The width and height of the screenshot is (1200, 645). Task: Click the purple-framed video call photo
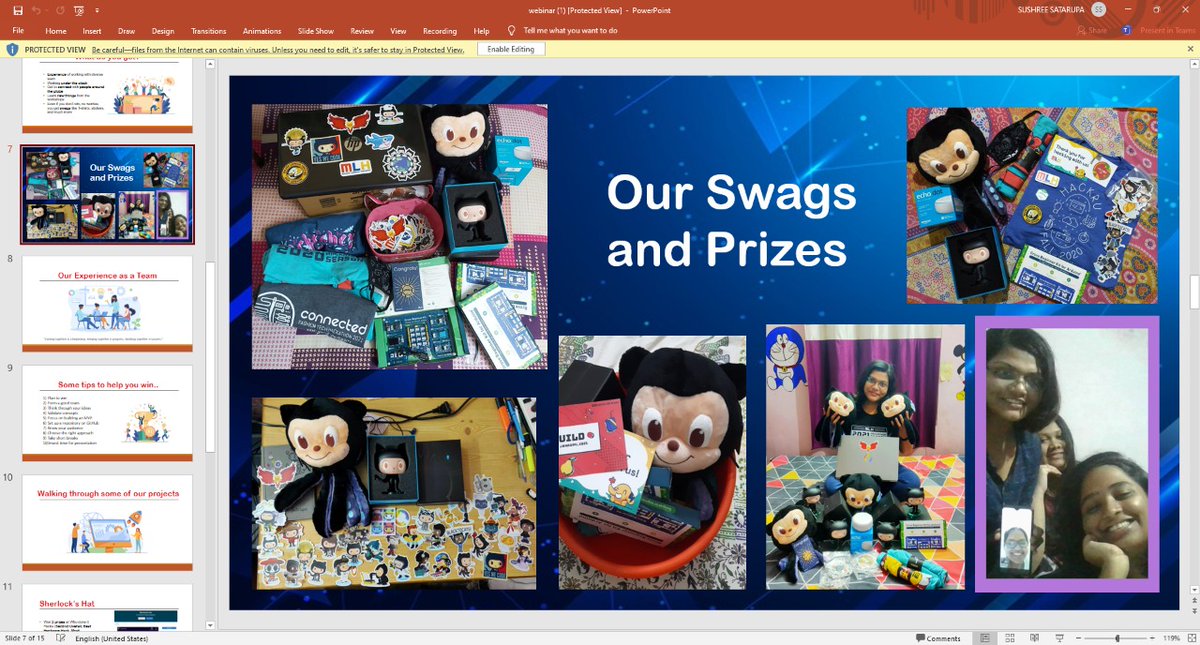click(1067, 454)
